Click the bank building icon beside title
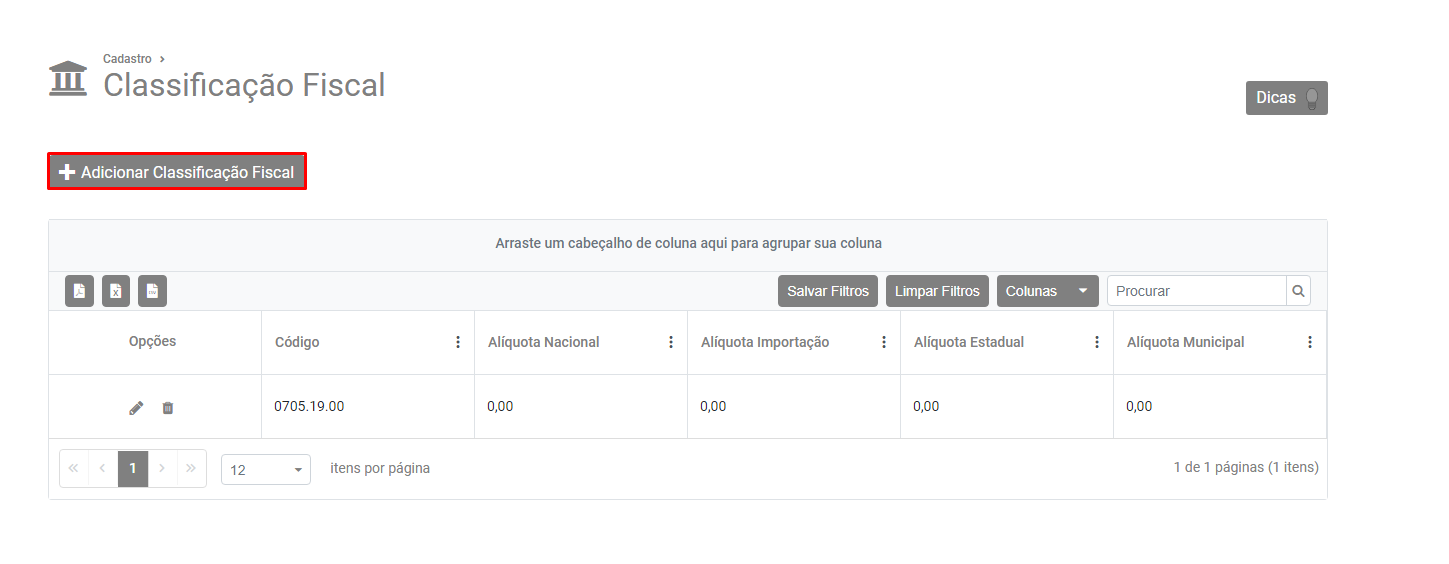Image resolution: width=1449 pixels, height=564 pixels. [68, 79]
